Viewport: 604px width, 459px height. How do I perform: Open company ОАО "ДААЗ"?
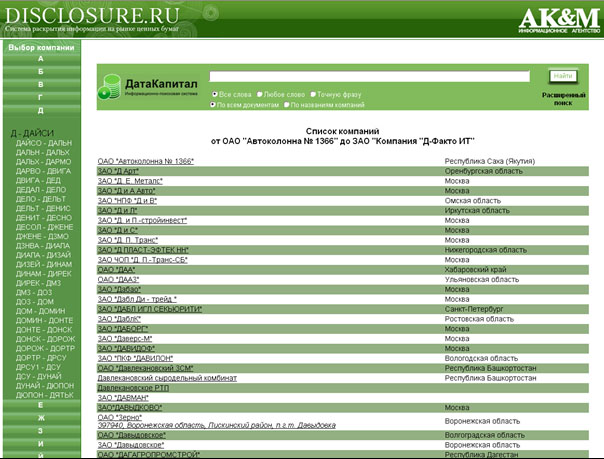118,279
